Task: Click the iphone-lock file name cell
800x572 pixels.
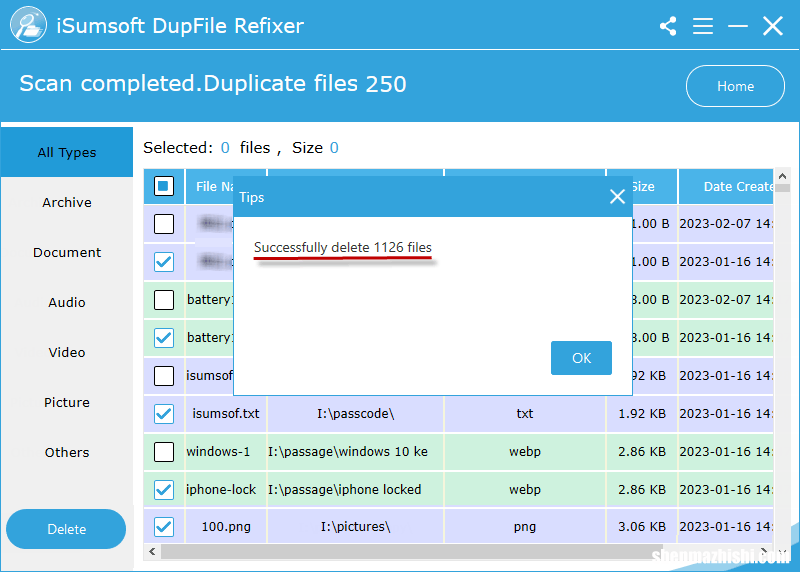Action: pyautogui.click(x=226, y=490)
